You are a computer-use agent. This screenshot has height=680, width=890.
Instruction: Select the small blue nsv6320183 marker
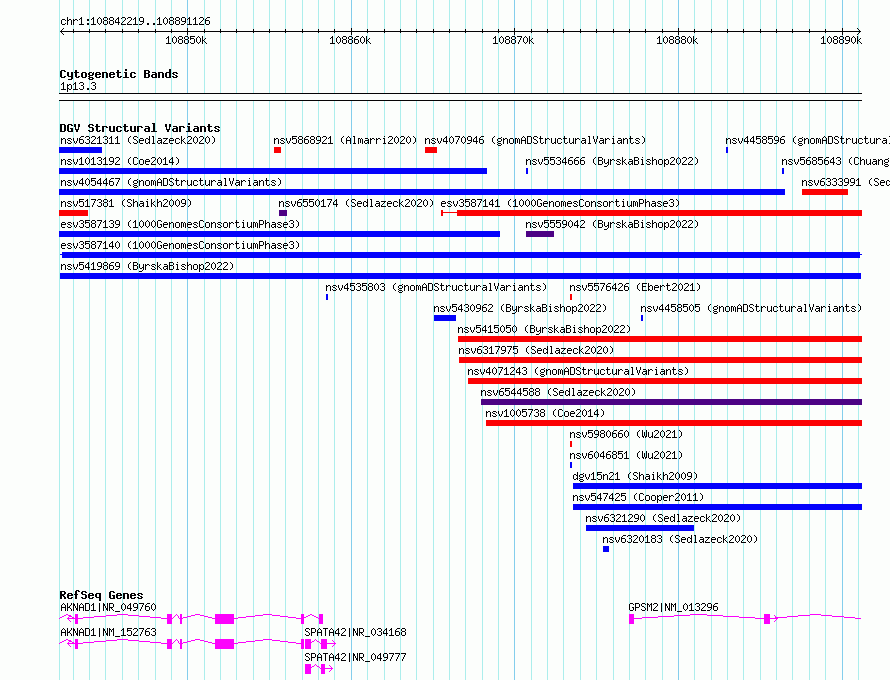pos(606,549)
